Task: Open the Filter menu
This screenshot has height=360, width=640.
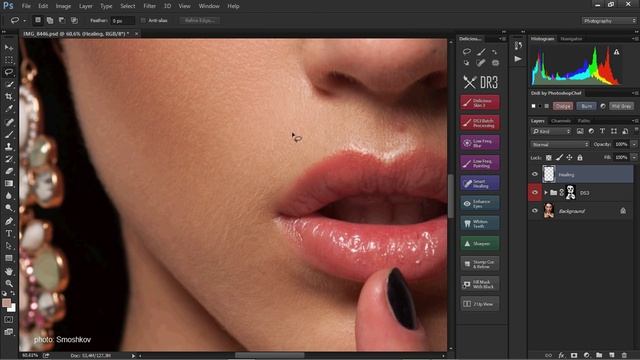Action: coord(149,6)
